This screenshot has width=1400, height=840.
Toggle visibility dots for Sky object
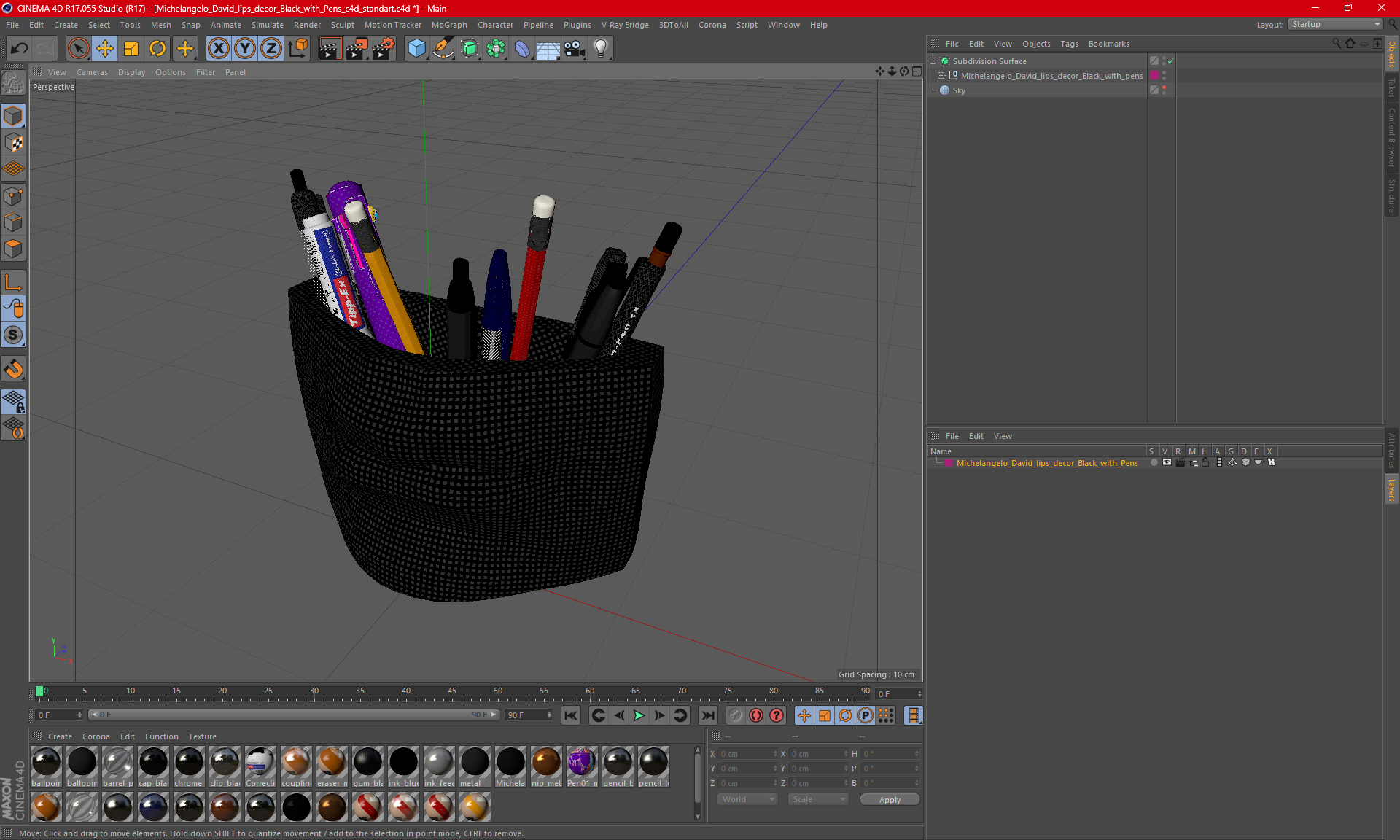point(1164,90)
